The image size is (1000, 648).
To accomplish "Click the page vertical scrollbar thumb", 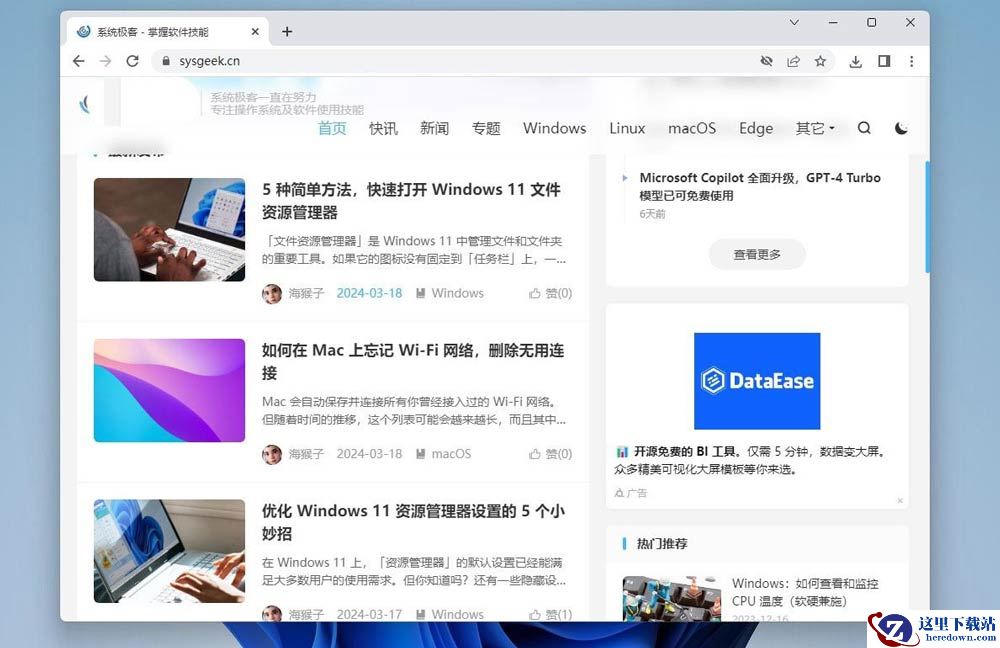I will (x=927, y=217).
